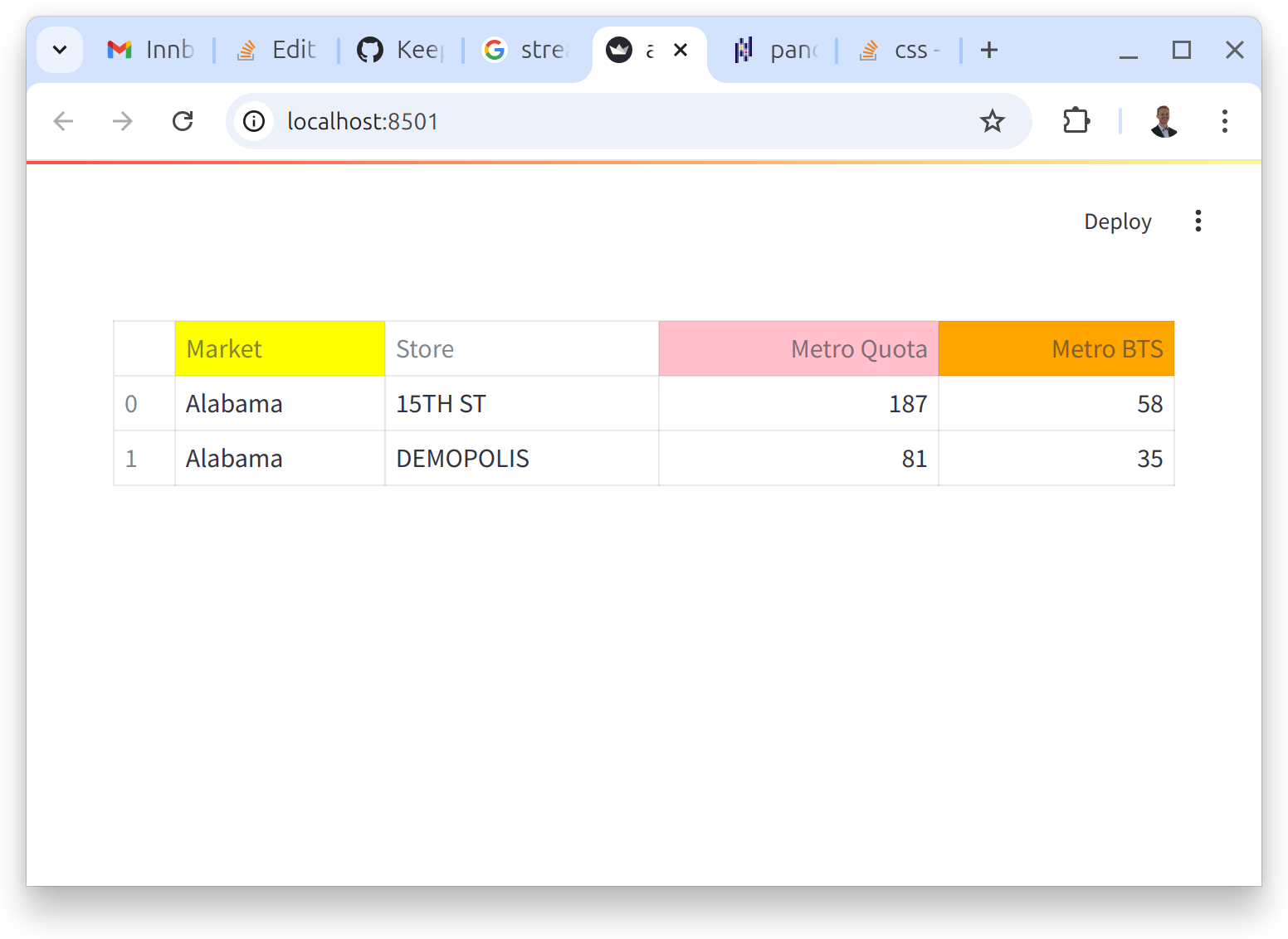Minimize the browser window
Screen dimensions: 1288x939
click(1128, 50)
